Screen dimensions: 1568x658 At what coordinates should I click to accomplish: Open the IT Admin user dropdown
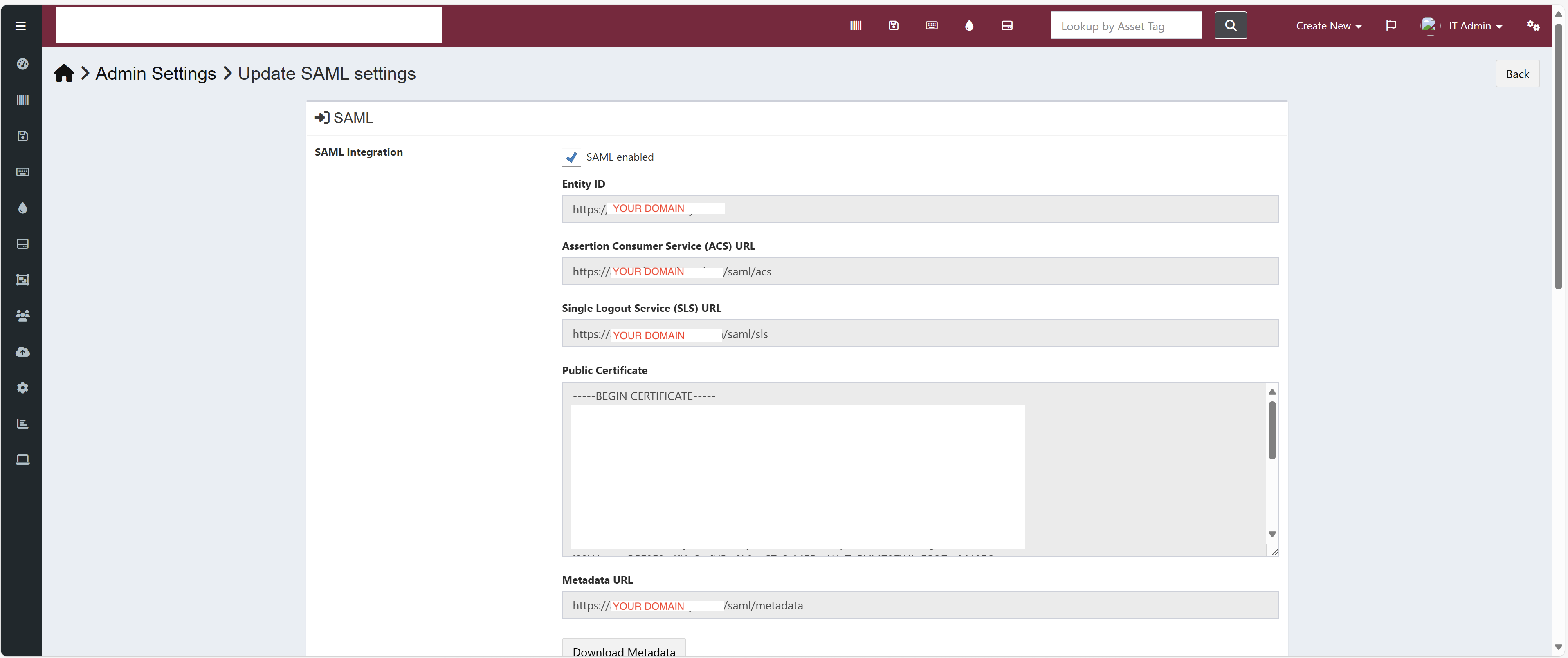click(1461, 25)
